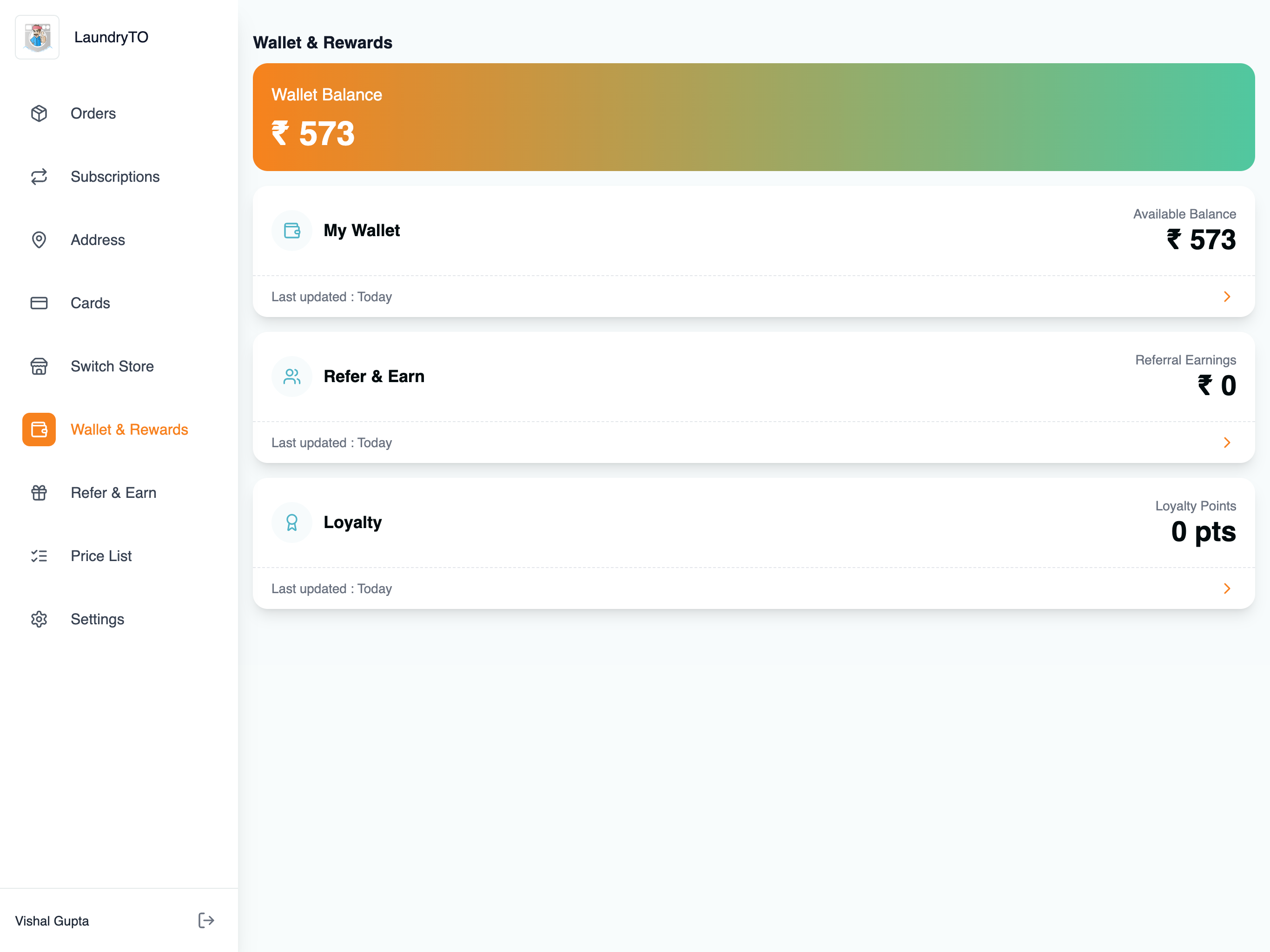Expand My Wallet with the chevron arrow
Image resolution: width=1270 pixels, height=952 pixels.
[1227, 297]
